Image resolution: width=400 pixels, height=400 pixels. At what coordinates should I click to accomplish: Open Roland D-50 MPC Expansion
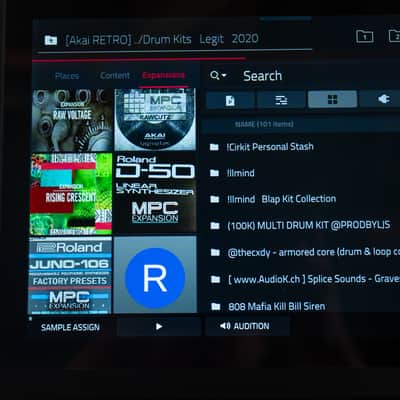[x=155, y=193]
